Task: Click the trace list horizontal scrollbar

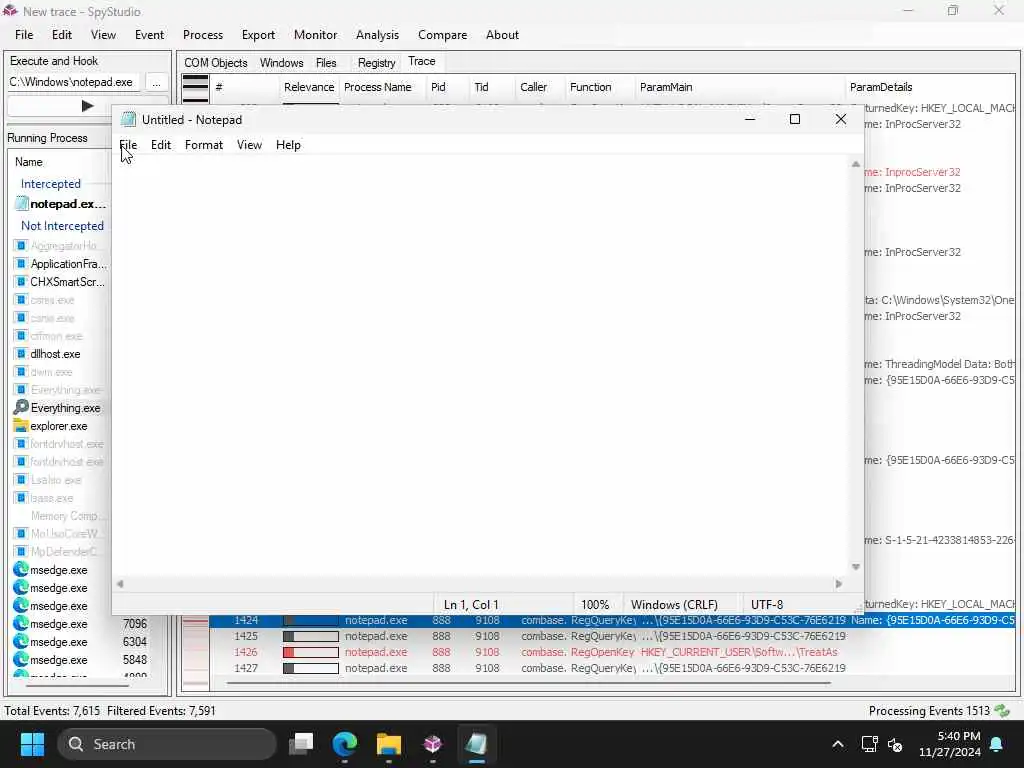Action: tap(529, 683)
